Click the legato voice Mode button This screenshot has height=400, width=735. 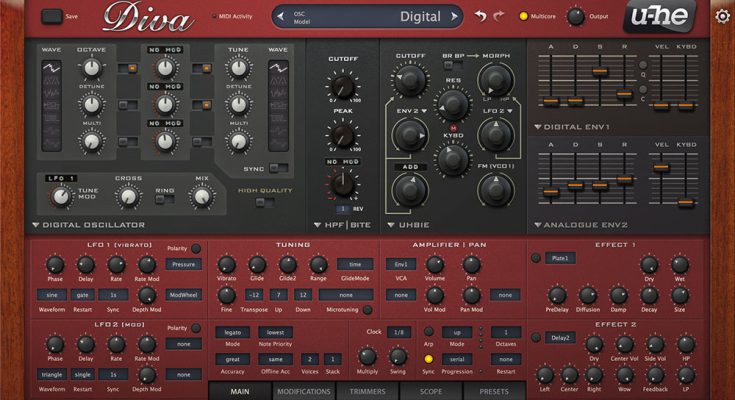232,331
